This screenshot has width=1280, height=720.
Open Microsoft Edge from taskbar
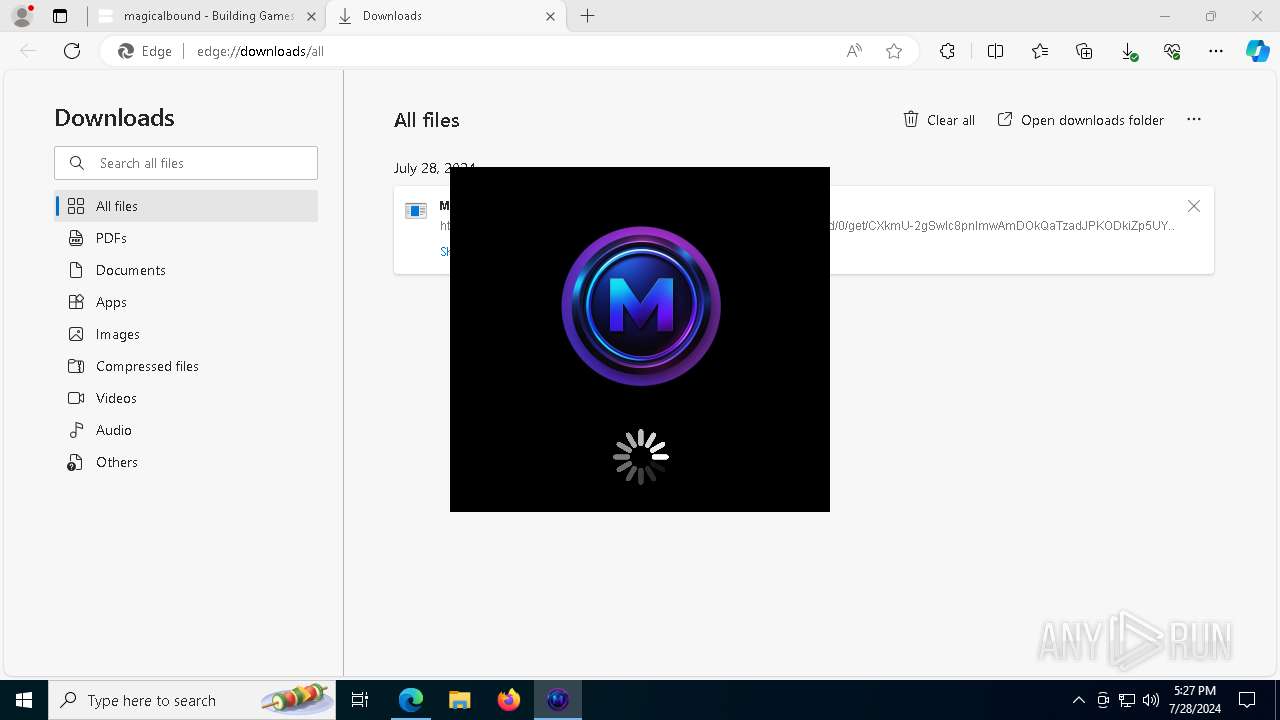[x=411, y=700]
